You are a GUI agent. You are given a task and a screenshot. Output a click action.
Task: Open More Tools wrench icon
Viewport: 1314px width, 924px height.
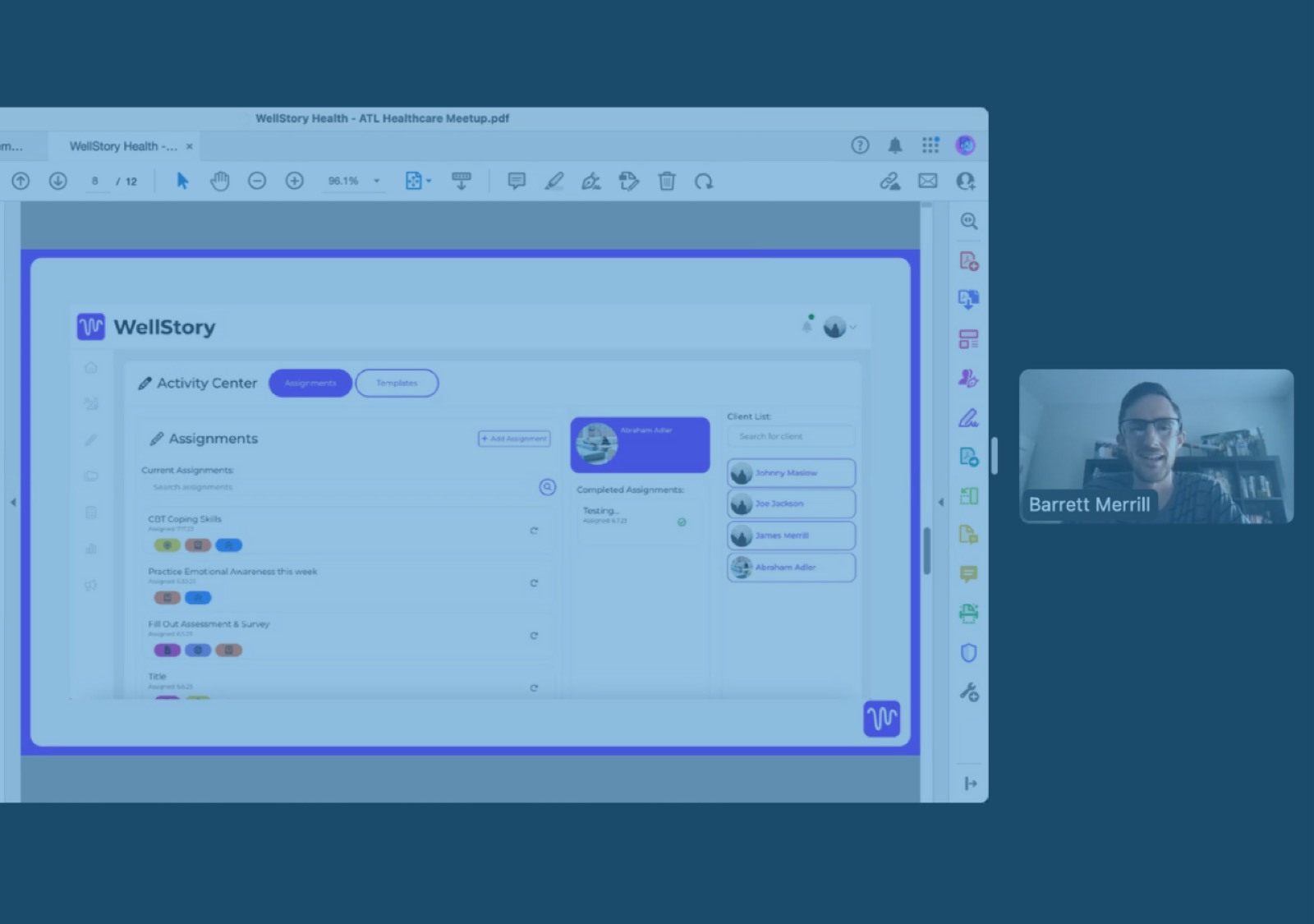click(x=969, y=692)
